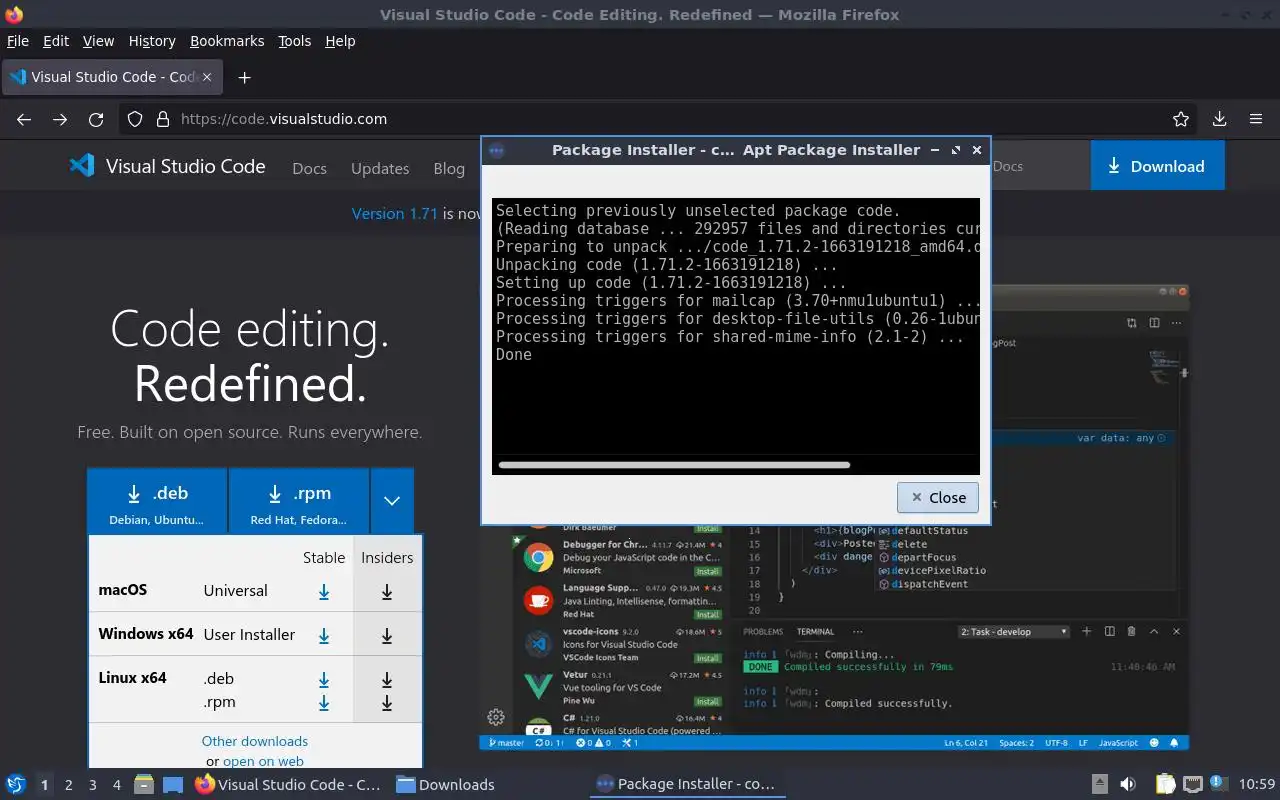Image resolution: width=1280 pixels, height=800 pixels.
Task: Open Firefox downloads panel icon
Action: [x=1219, y=119]
